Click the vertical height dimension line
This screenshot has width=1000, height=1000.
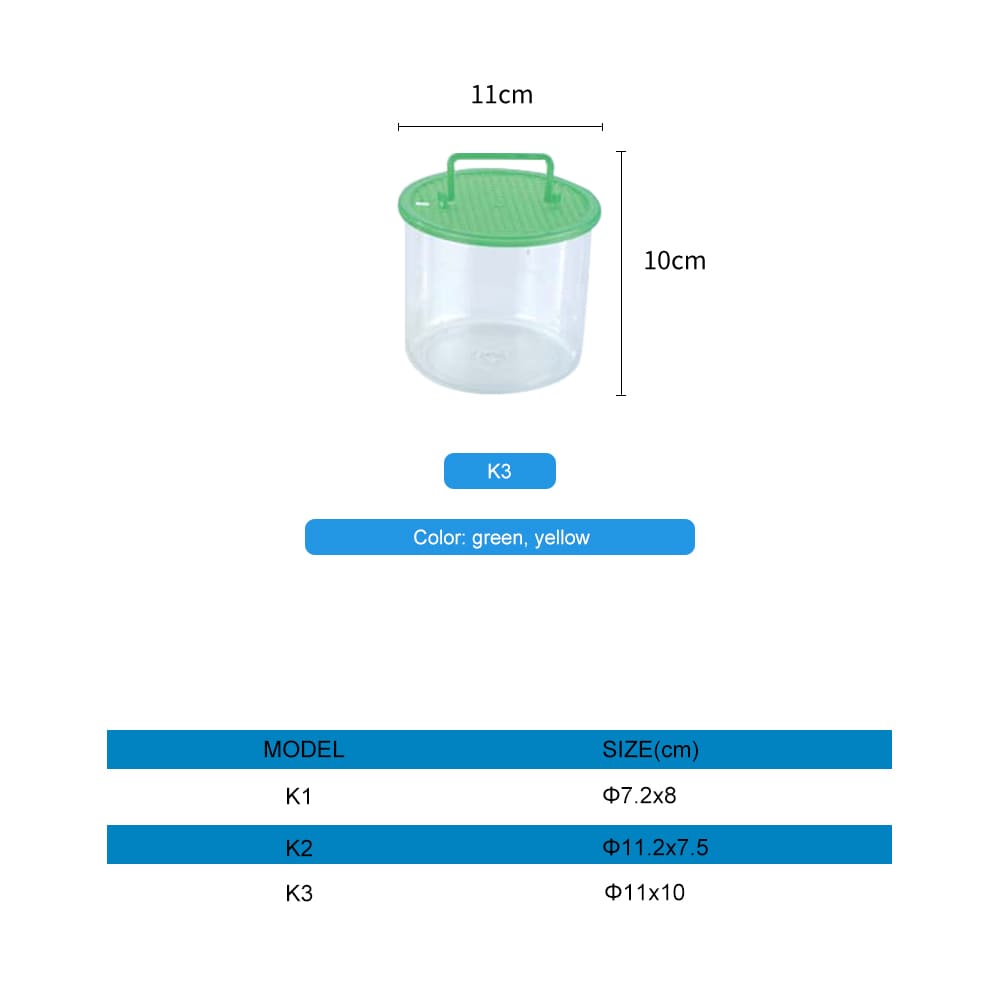click(621, 300)
